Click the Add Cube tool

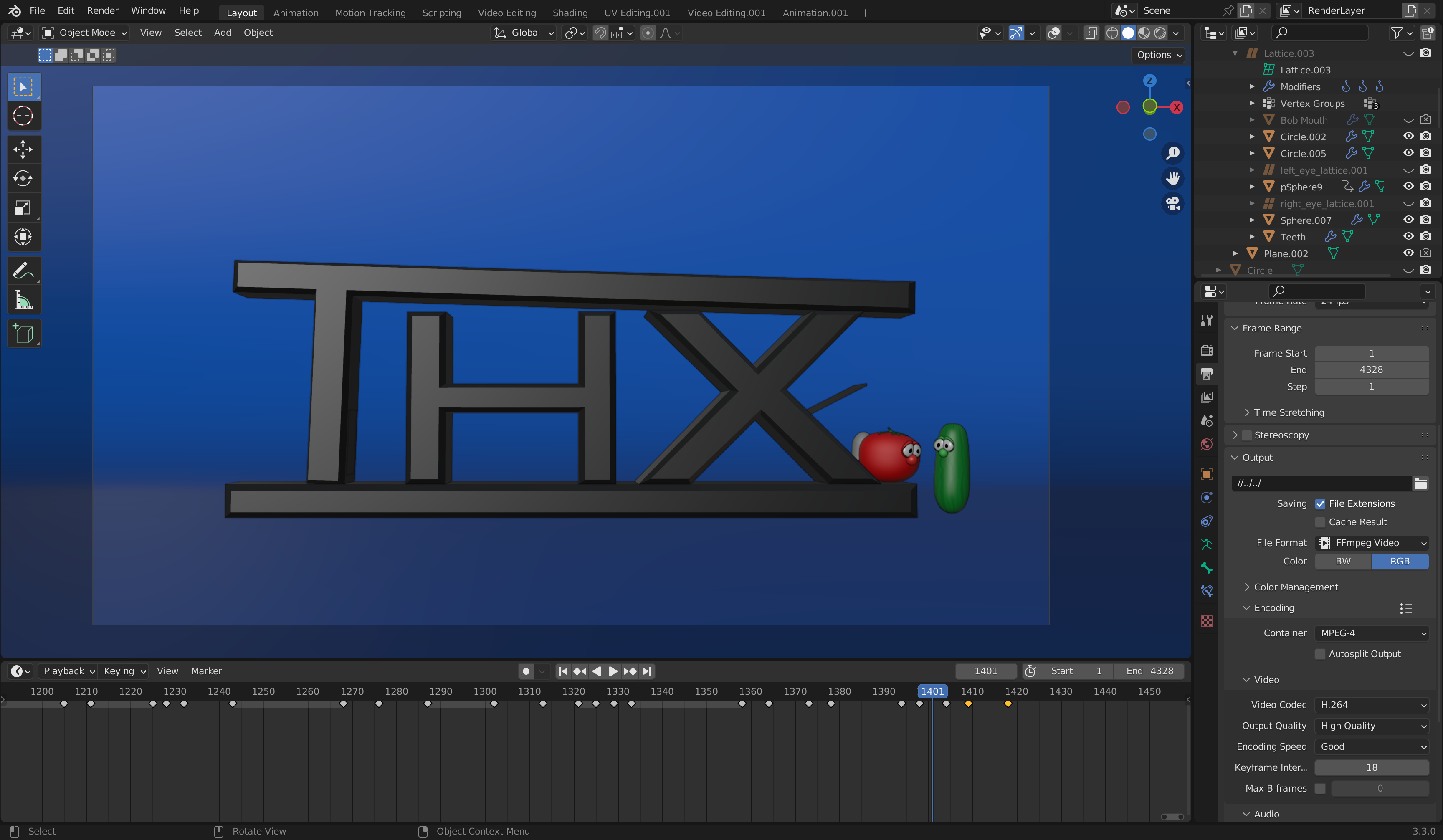click(23, 334)
